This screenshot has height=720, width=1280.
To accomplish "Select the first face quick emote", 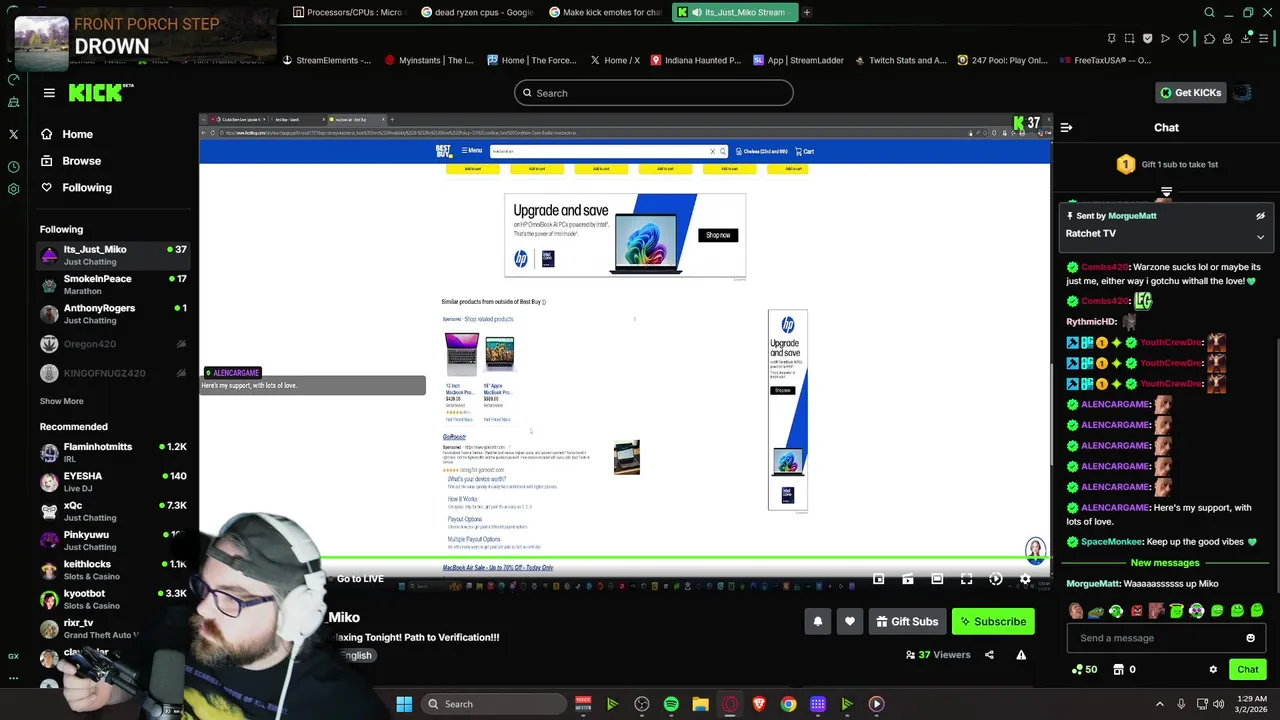I will point(1076,611).
